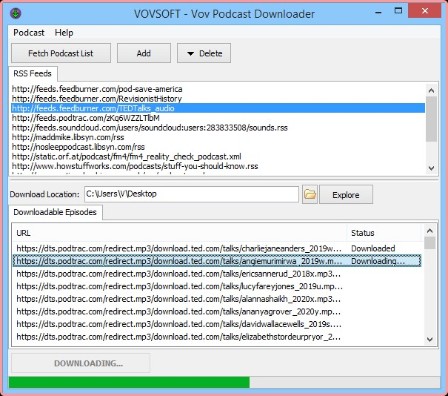The image size is (448, 396).
Task: Open the Podcast menu
Action: (29, 33)
